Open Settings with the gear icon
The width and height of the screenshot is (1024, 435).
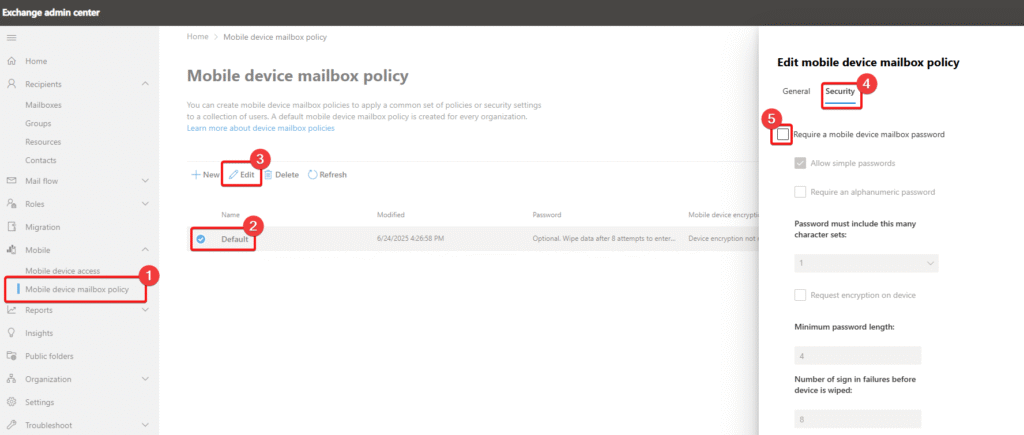coord(11,402)
